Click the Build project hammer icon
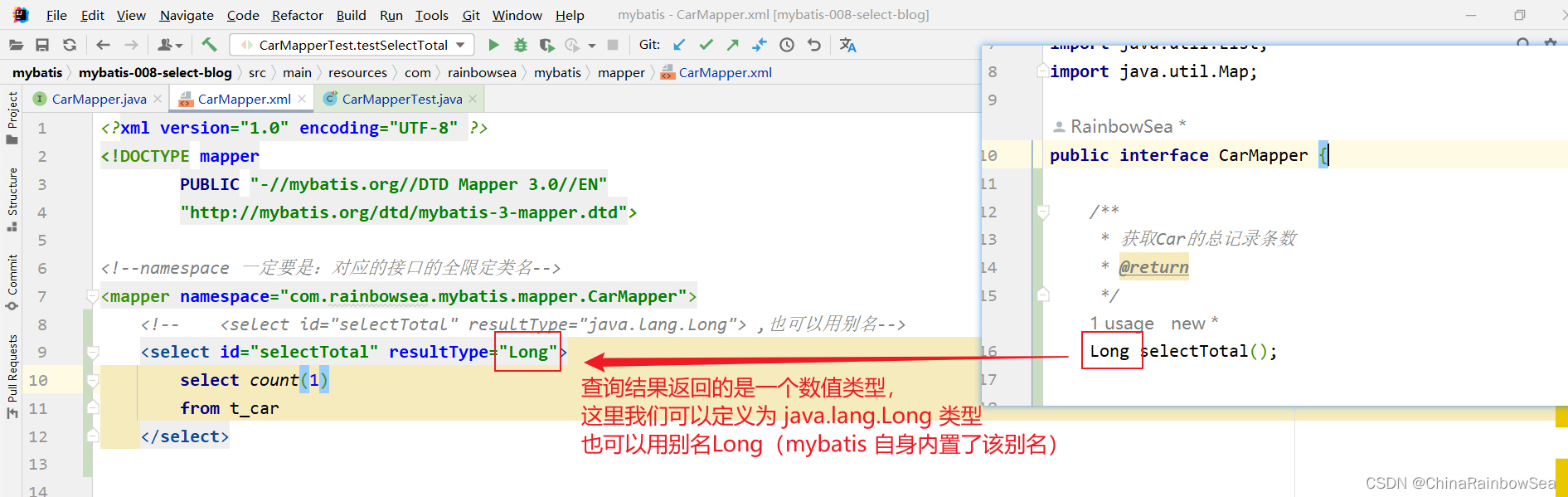Image resolution: width=1568 pixels, height=497 pixels. (x=209, y=45)
